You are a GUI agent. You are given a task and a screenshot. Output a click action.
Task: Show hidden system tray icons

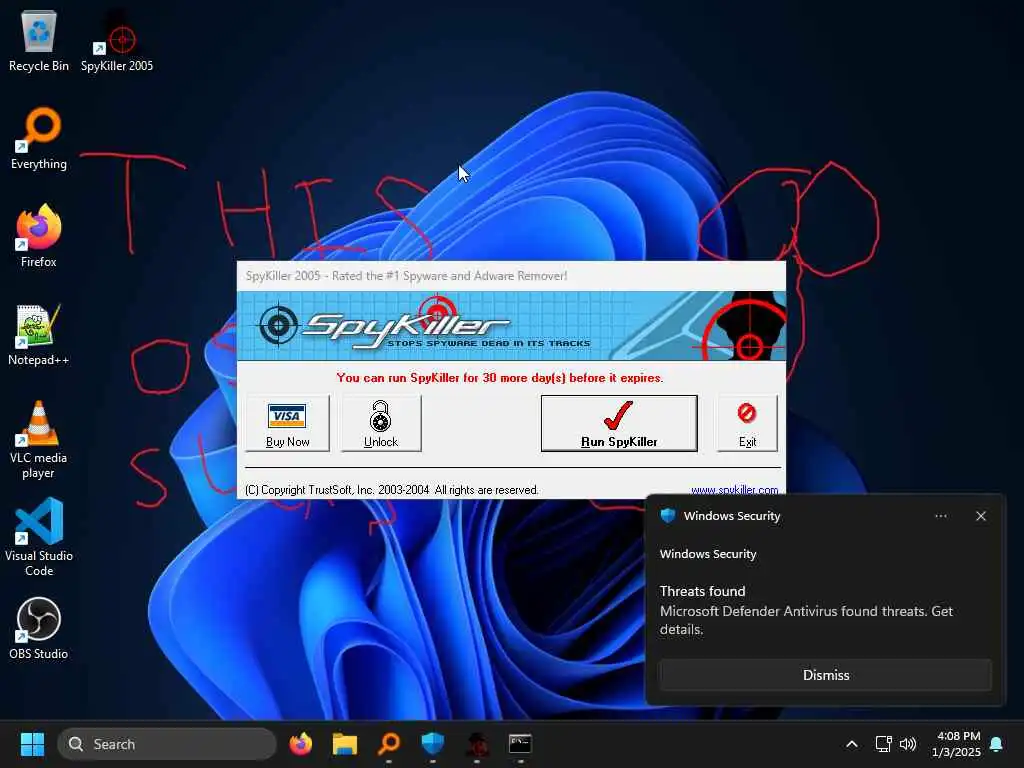click(x=852, y=744)
